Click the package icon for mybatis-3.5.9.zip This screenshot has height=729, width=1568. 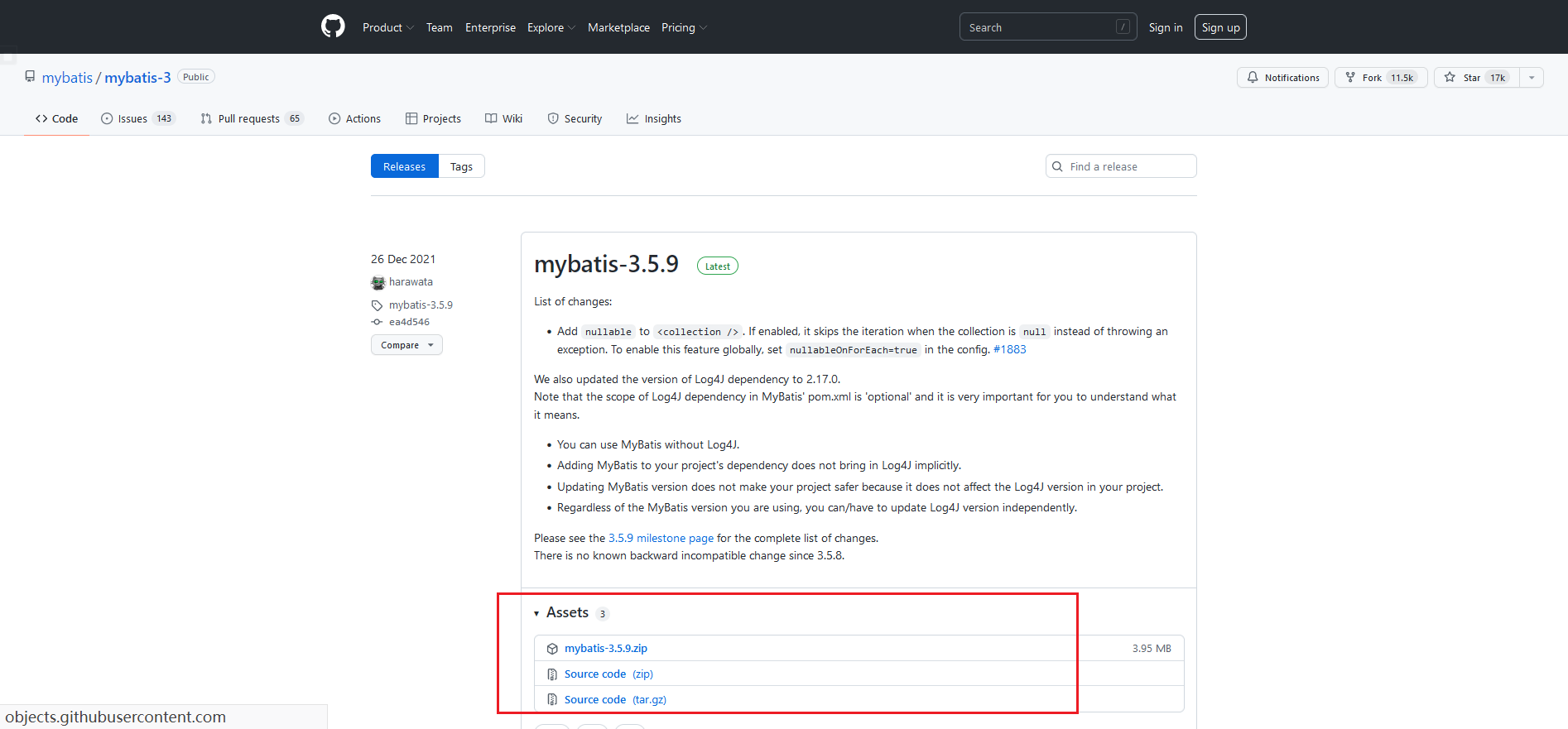(x=552, y=649)
